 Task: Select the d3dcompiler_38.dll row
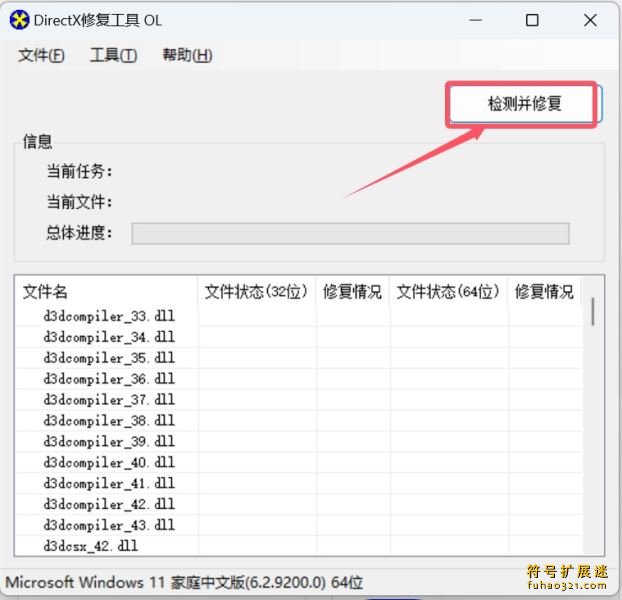(x=299, y=421)
